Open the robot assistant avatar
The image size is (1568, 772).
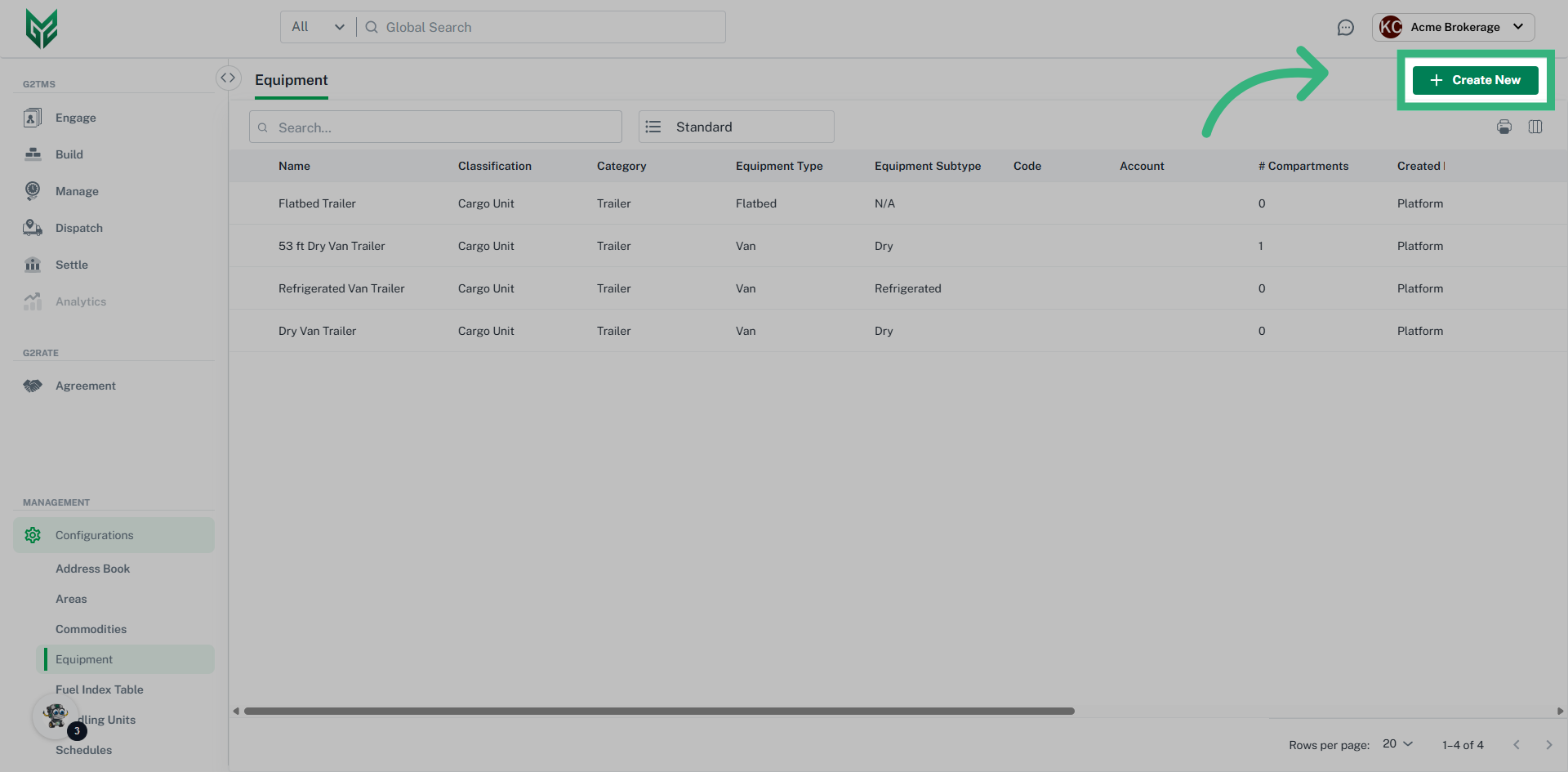[x=56, y=716]
